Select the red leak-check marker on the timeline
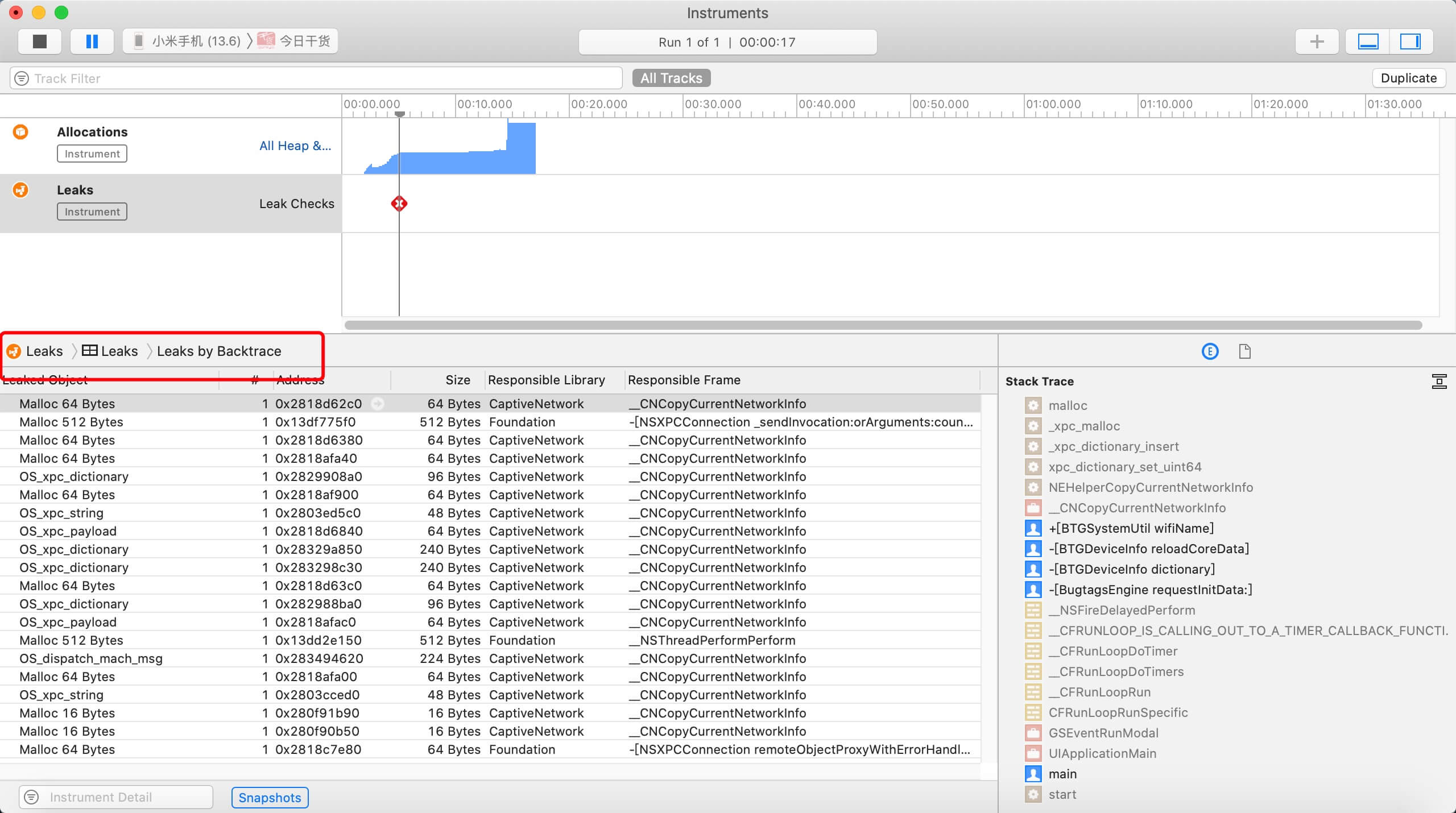Viewport: 1456px width, 813px height. pyautogui.click(x=399, y=203)
